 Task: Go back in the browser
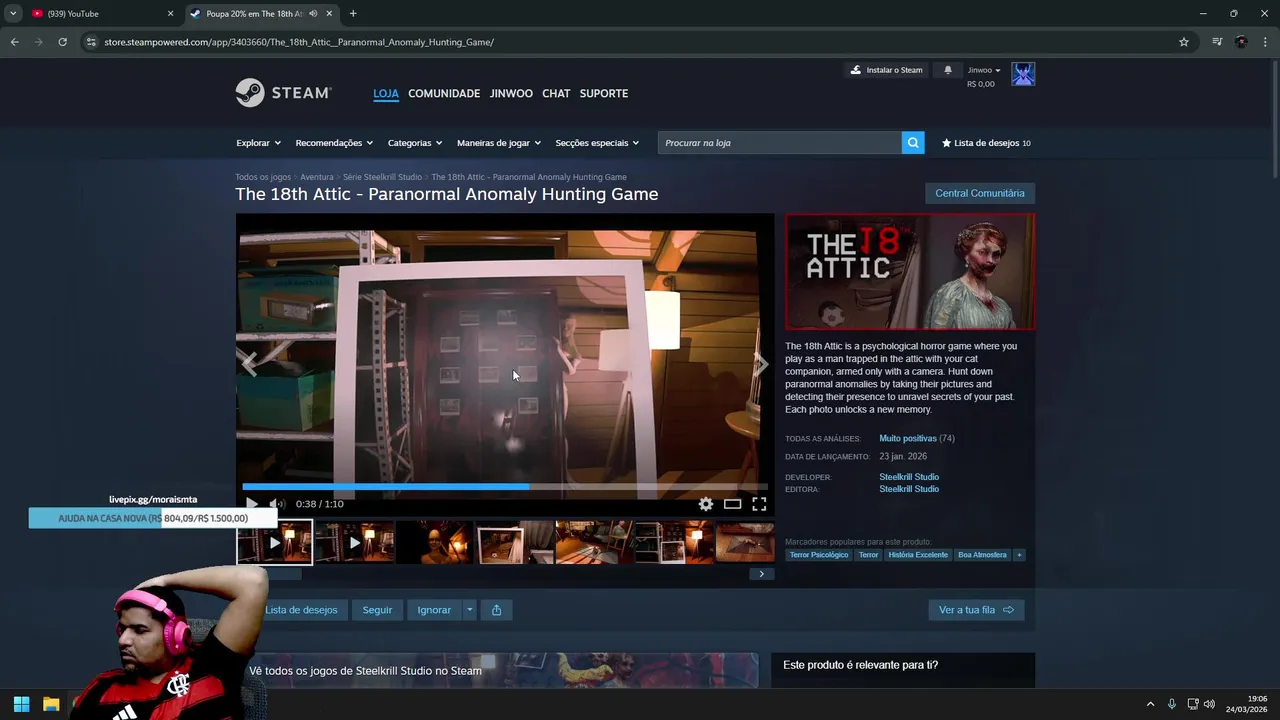click(14, 42)
